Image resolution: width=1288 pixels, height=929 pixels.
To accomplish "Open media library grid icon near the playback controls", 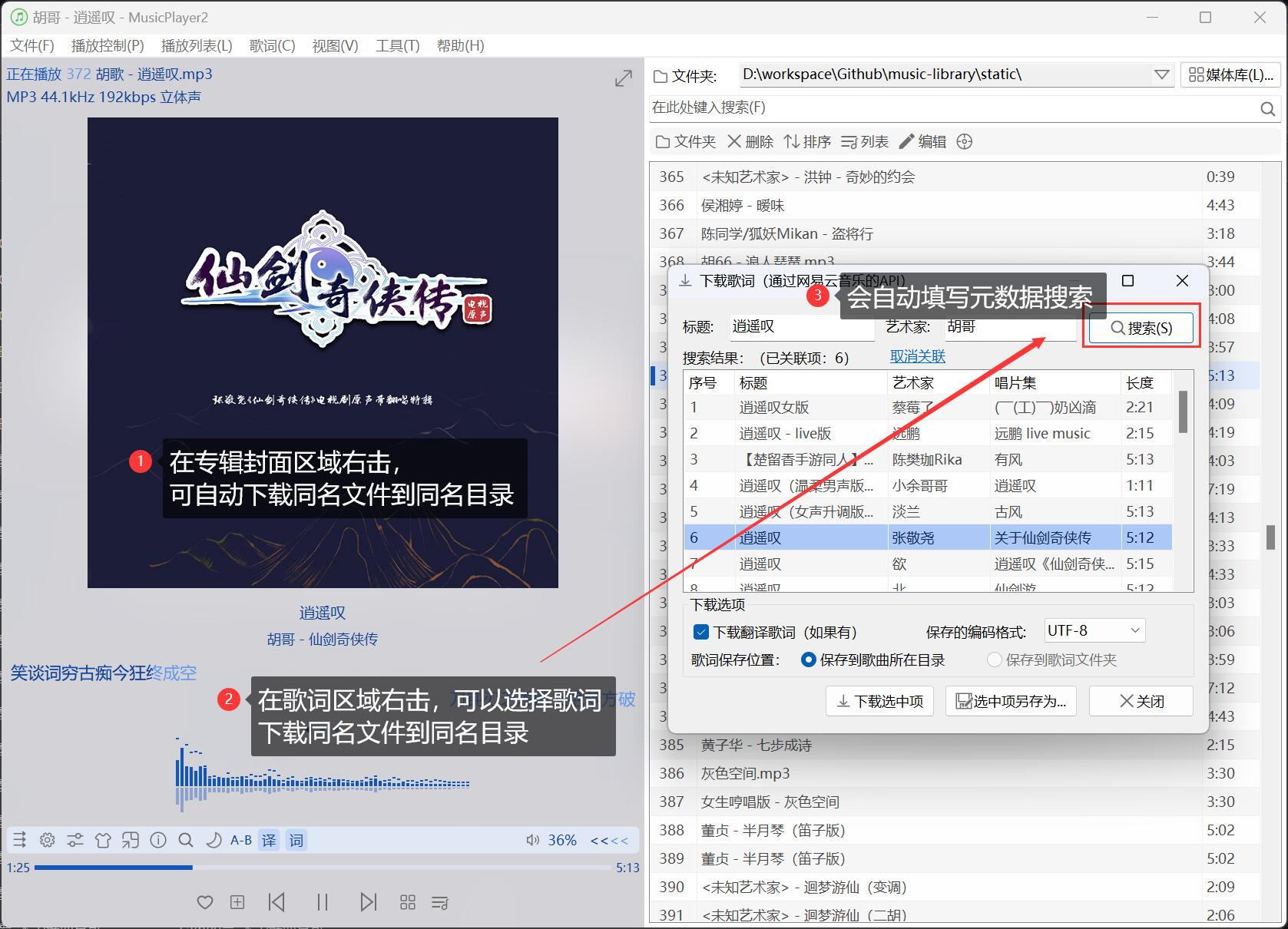I will pyautogui.click(x=408, y=902).
